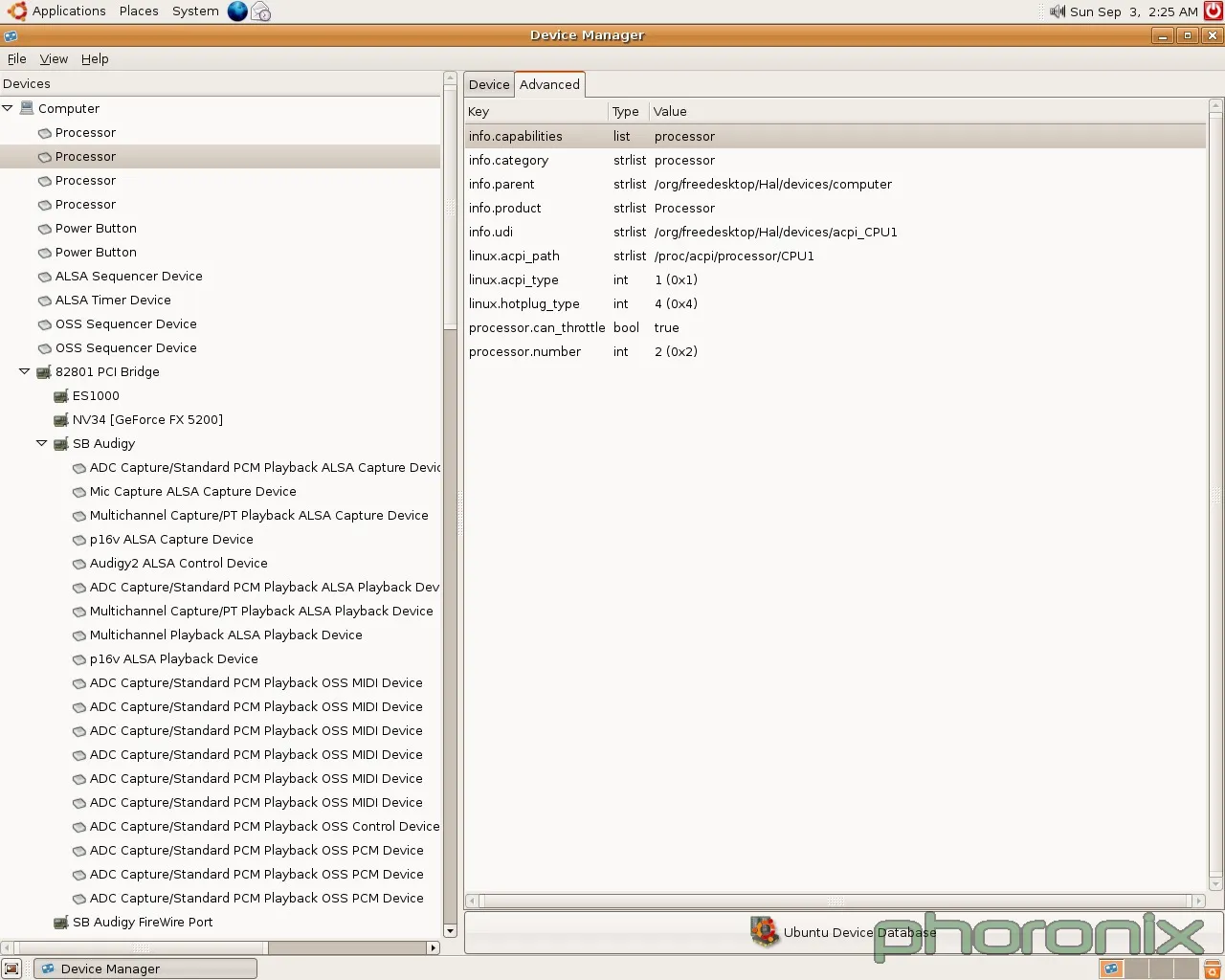Screen dimensions: 1225x980
Task: Click the red power button icon in top panel
Action: pyautogui.click(x=1213, y=11)
